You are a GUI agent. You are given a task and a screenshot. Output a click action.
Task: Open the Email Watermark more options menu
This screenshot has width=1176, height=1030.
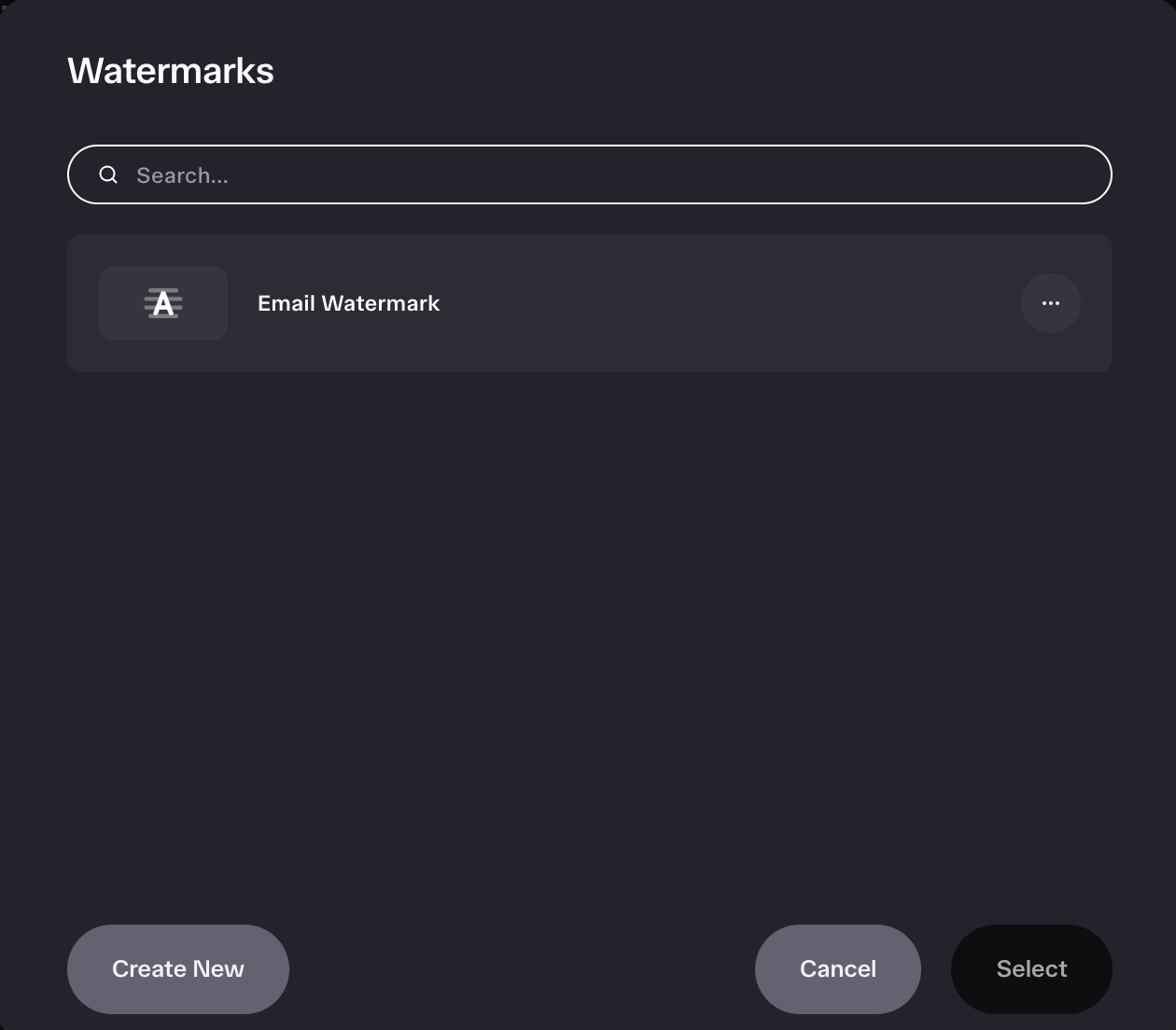tap(1051, 303)
